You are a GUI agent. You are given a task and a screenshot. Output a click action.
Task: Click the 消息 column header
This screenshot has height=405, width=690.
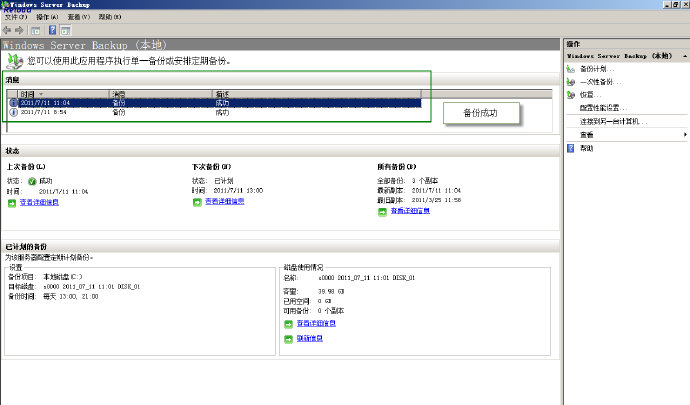160,94
